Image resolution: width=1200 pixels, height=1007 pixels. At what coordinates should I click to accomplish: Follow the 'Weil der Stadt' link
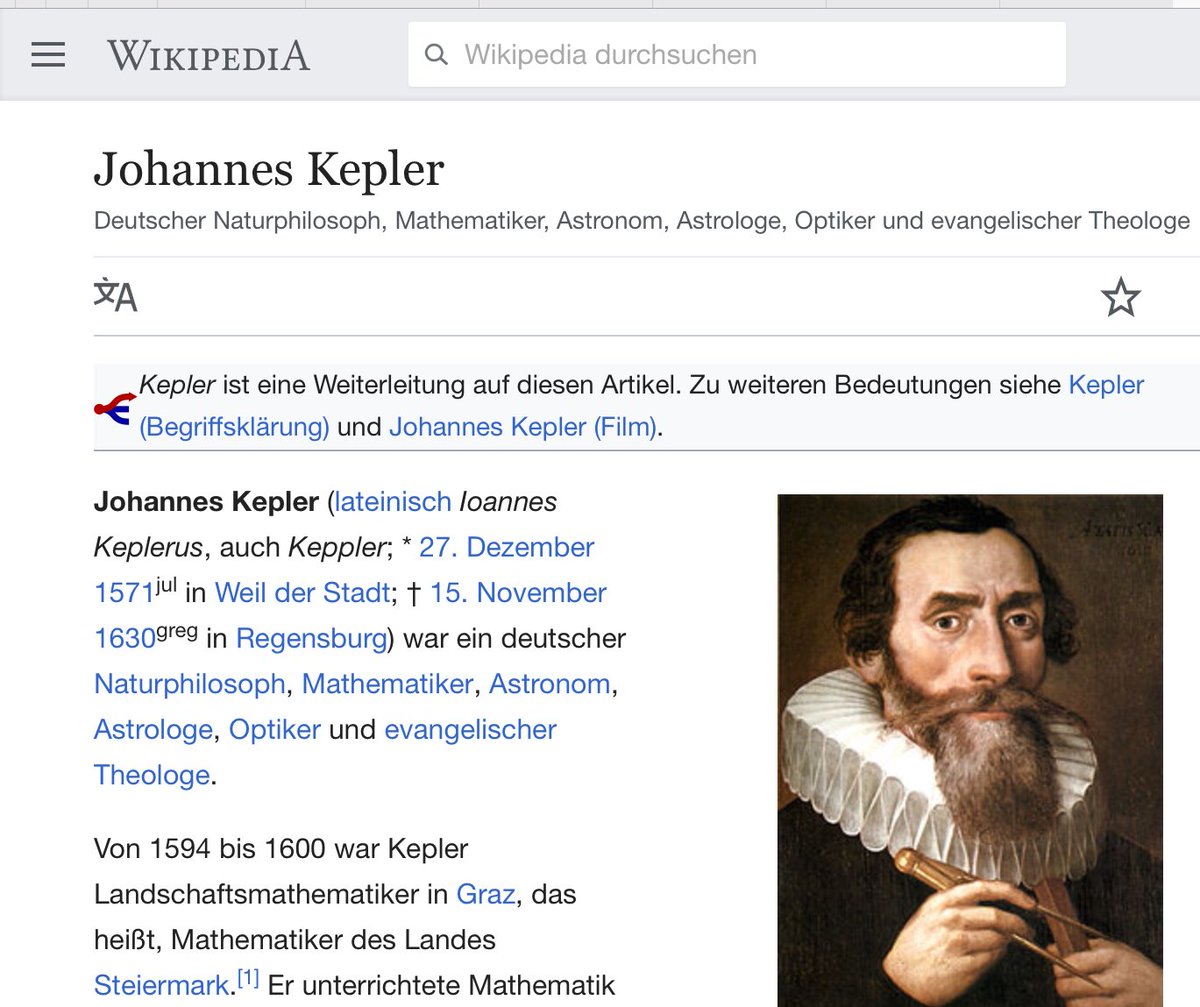pos(301,593)
